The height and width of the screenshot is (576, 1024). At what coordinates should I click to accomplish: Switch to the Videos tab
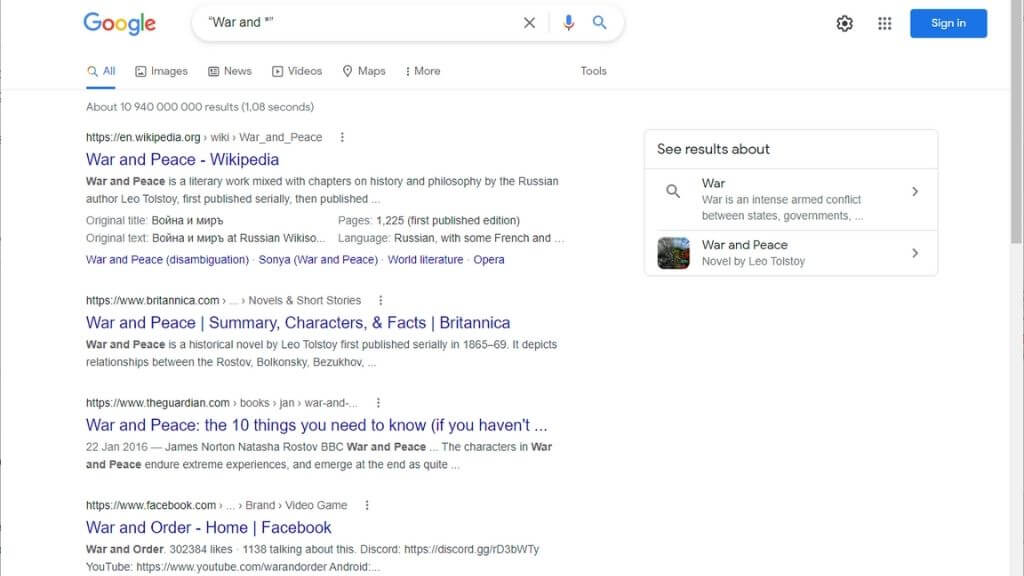(x=297, y=71)
